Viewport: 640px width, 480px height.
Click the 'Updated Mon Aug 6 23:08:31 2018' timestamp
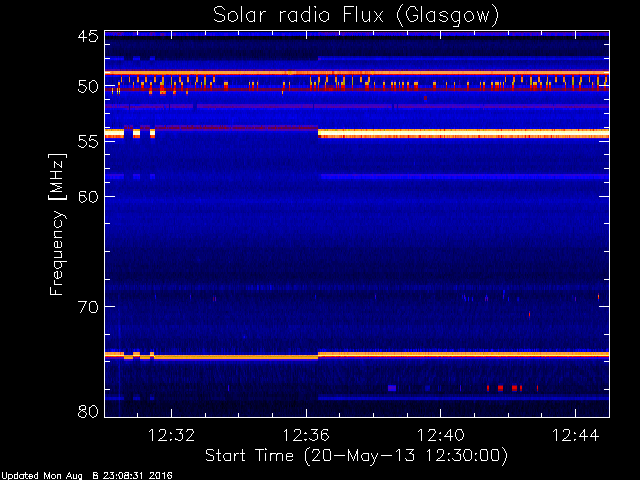pyautogui.click(x=87, y=476)
